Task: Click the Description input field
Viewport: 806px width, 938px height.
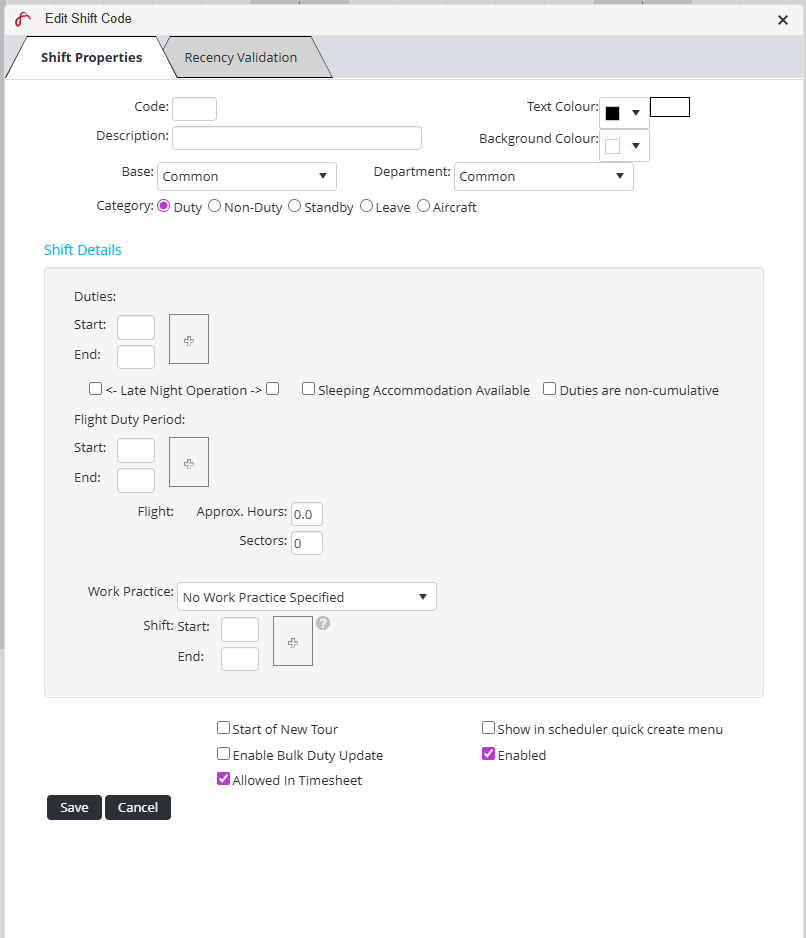Action: 297,138
